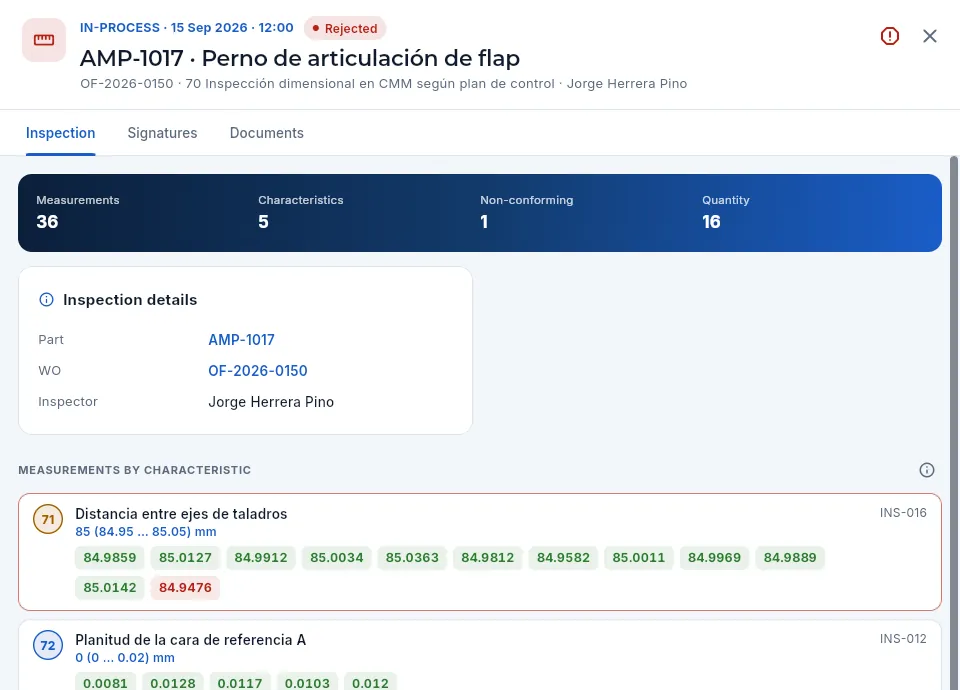Select characteristic balloon number 71
Viewport: 960px width, 690px height.
coord(48,519)
